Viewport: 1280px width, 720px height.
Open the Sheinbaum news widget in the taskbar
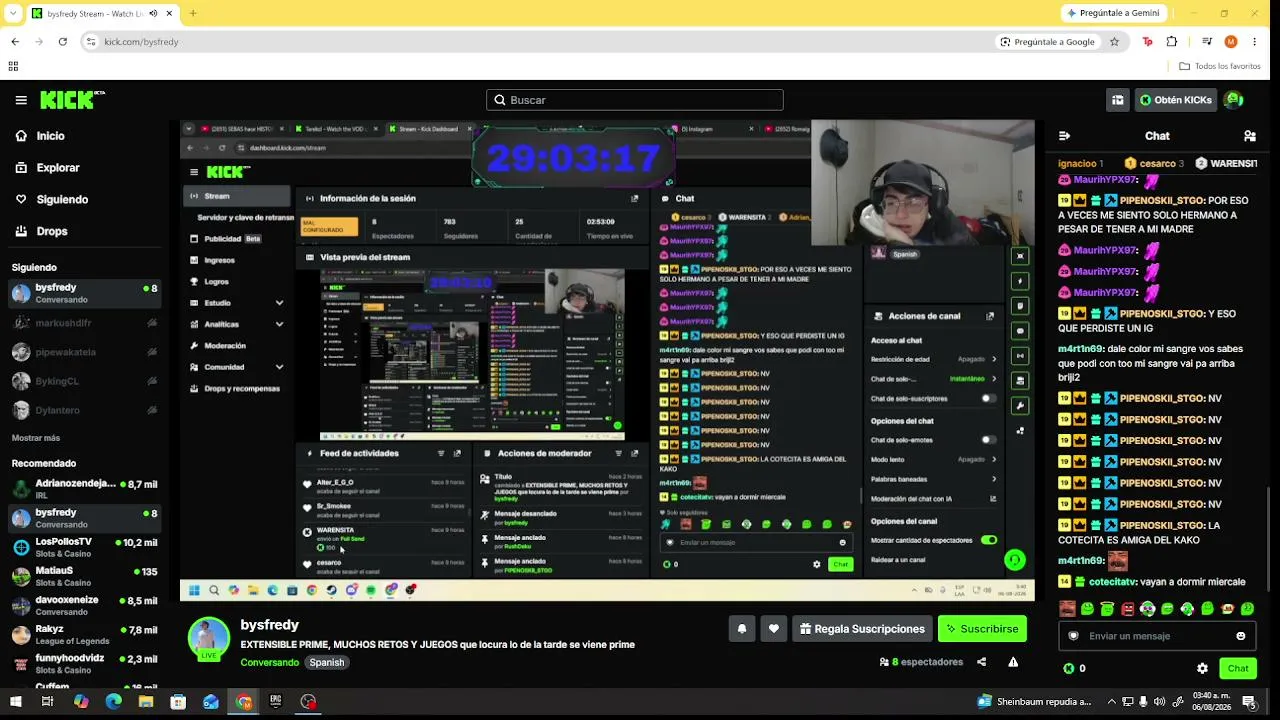(x=1035, y=702)
